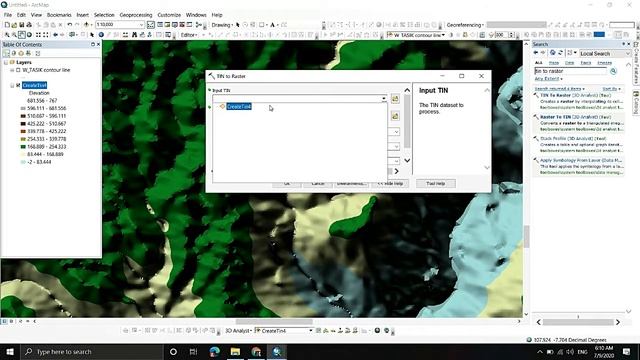Click the Input TIN combo box arrow
Viewport: 640px width, 360px height.
pyautogui.click(x=384, y=99)
